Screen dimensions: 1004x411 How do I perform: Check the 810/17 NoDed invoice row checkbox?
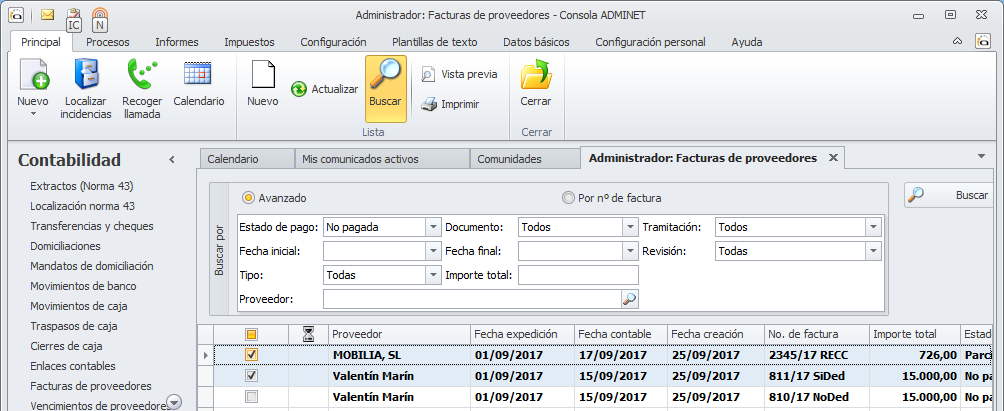(x=252, y=397)
